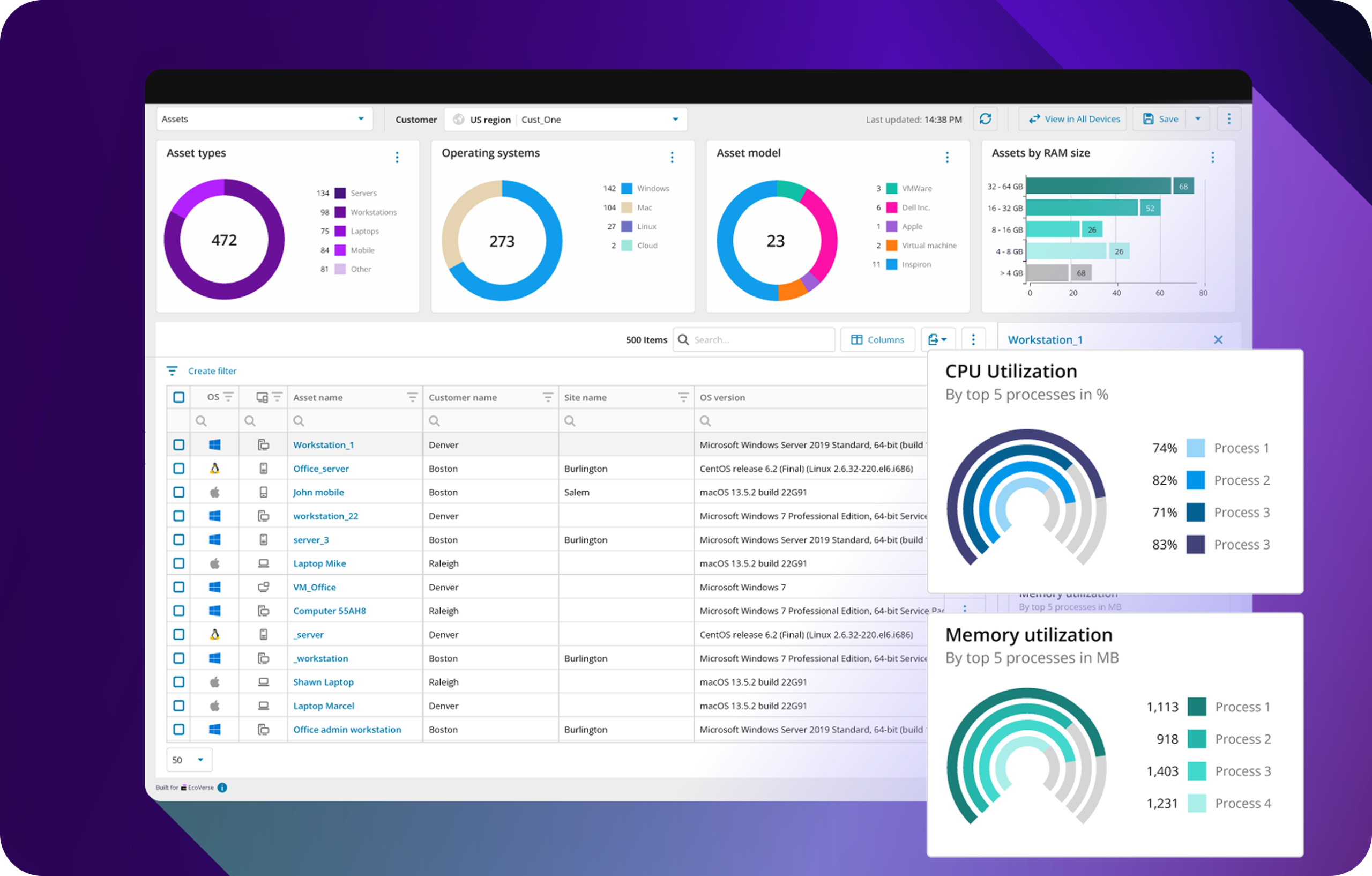
Task: Expand the Assets dashboard dropdown
Action: [361, 119]
